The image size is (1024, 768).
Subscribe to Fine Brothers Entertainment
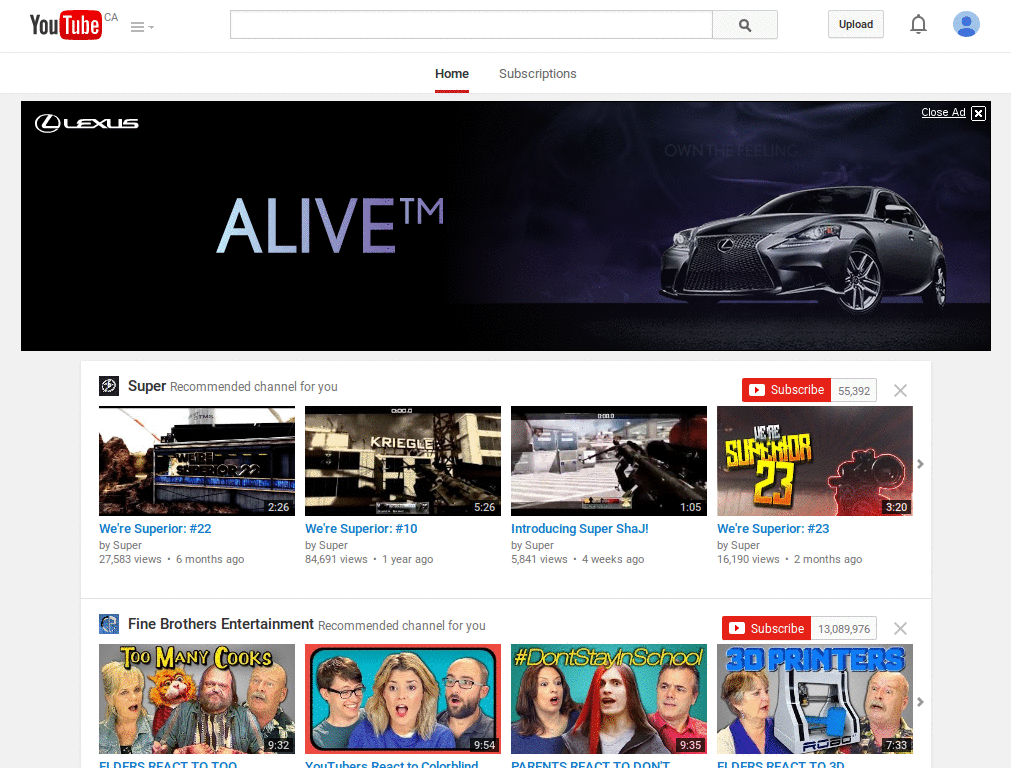767,628
